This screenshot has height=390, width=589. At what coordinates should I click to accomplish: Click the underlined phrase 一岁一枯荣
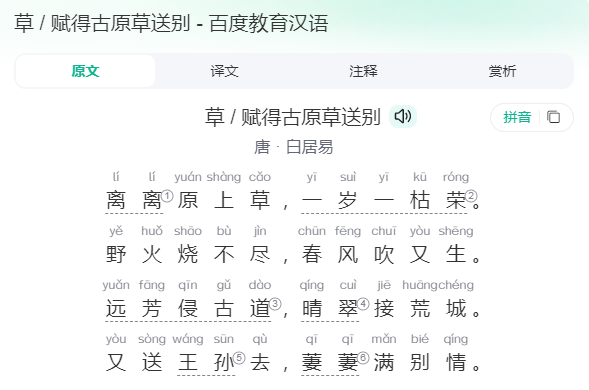(384, 200)
